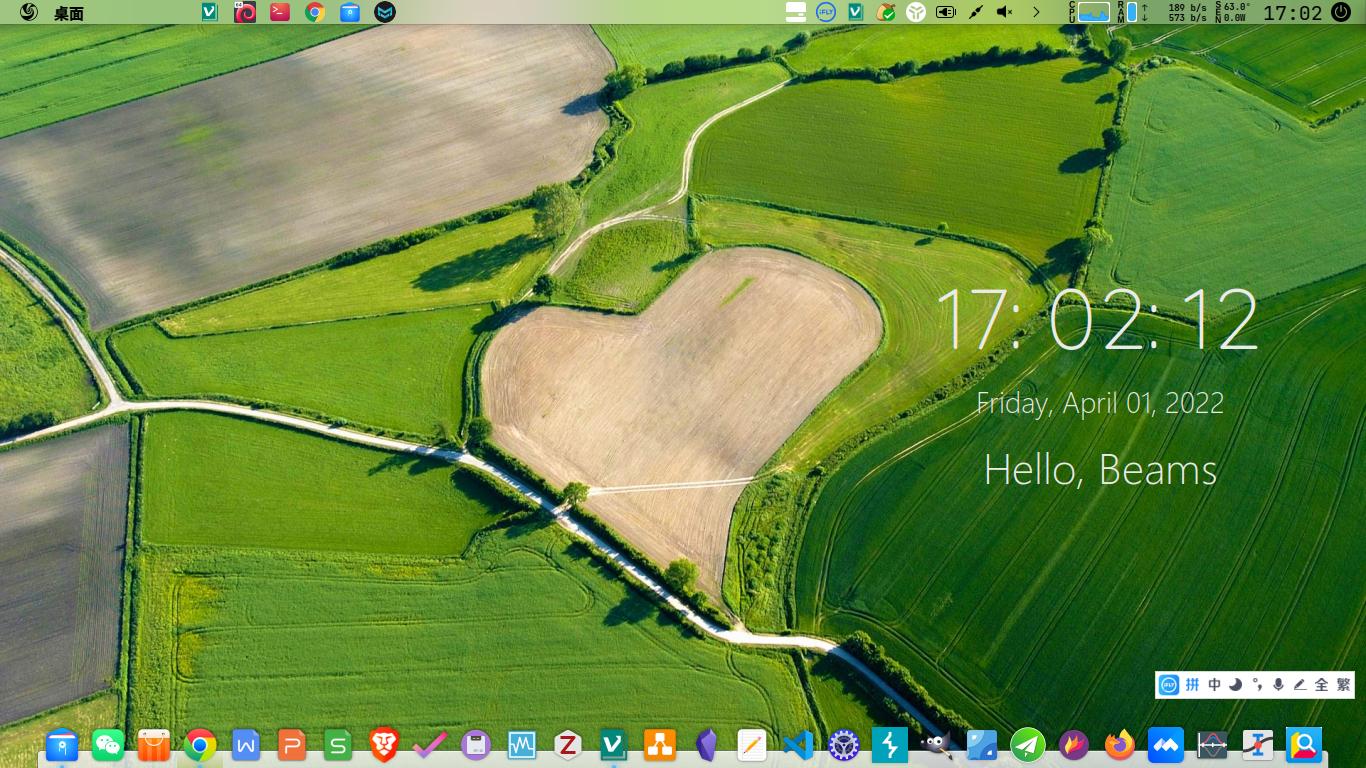Viewport: 1366px width, 768px height.
Task: Open GIMP from the dock
Action: [934, 745]
